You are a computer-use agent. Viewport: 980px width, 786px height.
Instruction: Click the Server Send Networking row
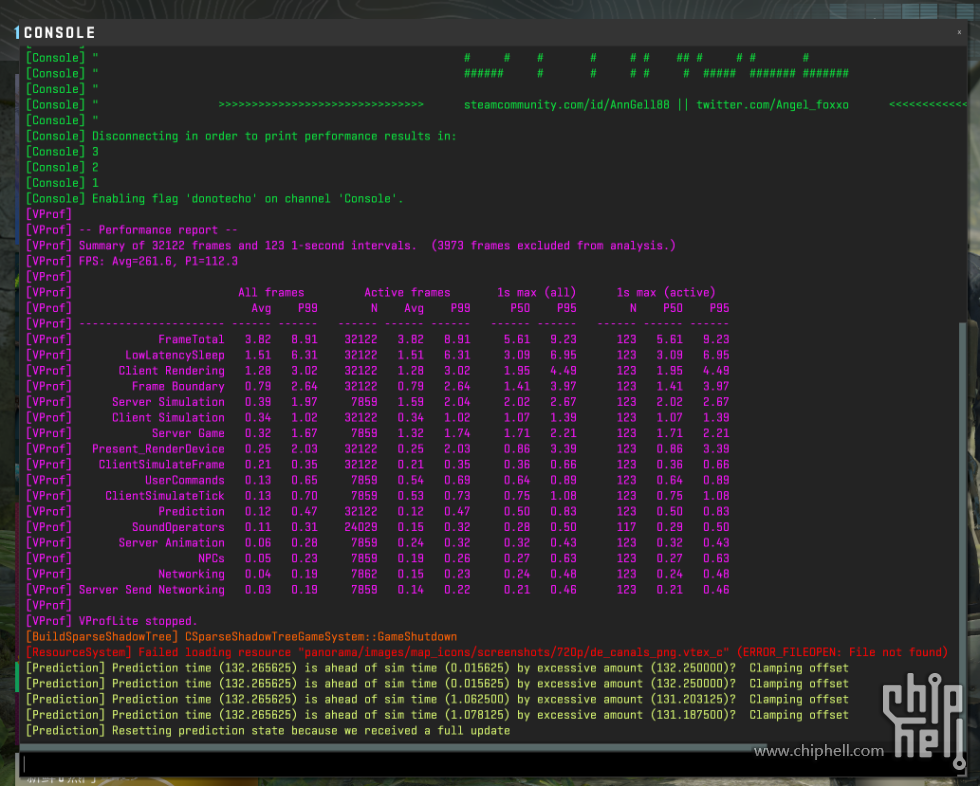(152, 590)
